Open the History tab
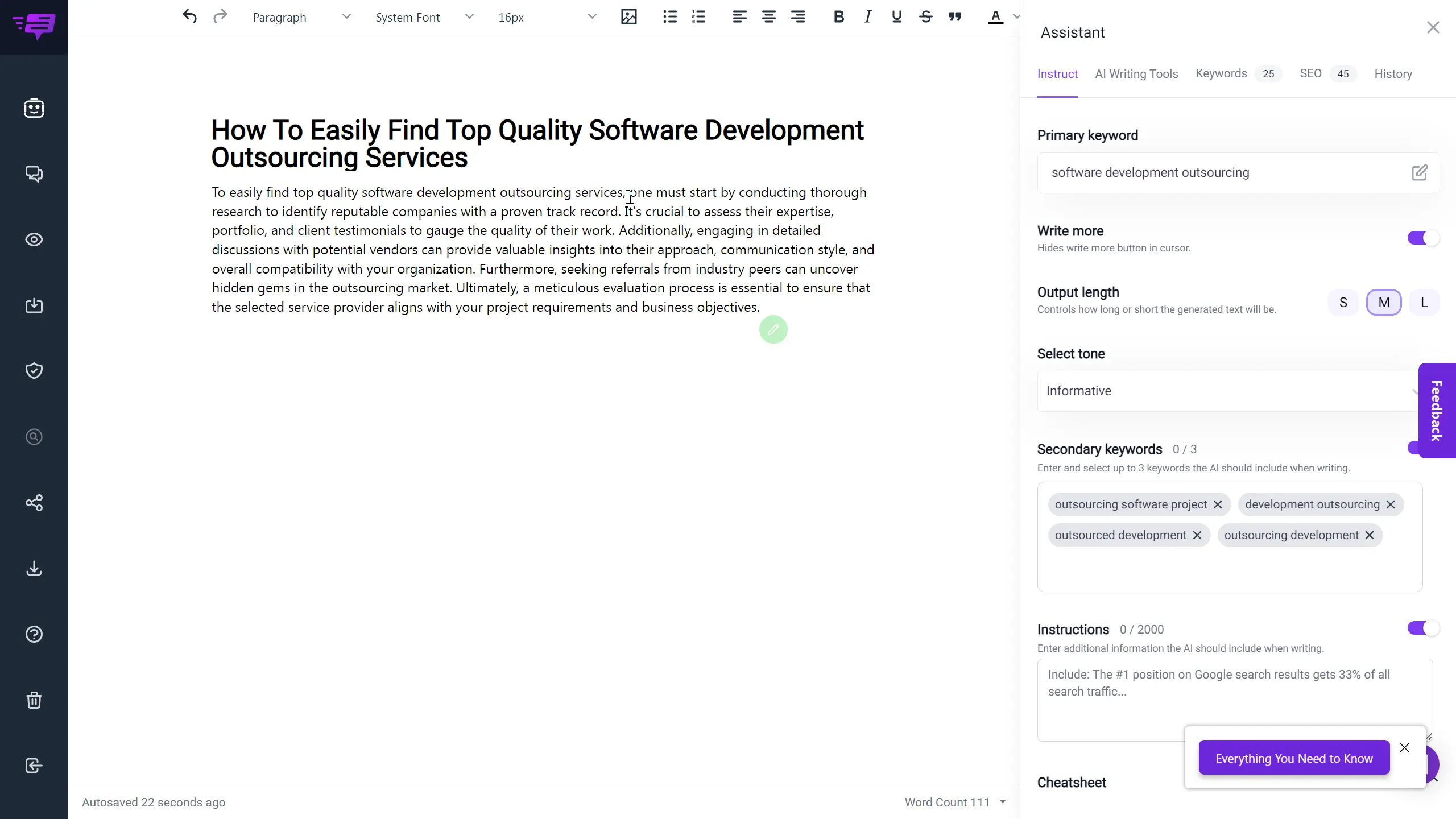Image resolution: width=1456 pixels, height=819 pixels. pos(1393,74)
